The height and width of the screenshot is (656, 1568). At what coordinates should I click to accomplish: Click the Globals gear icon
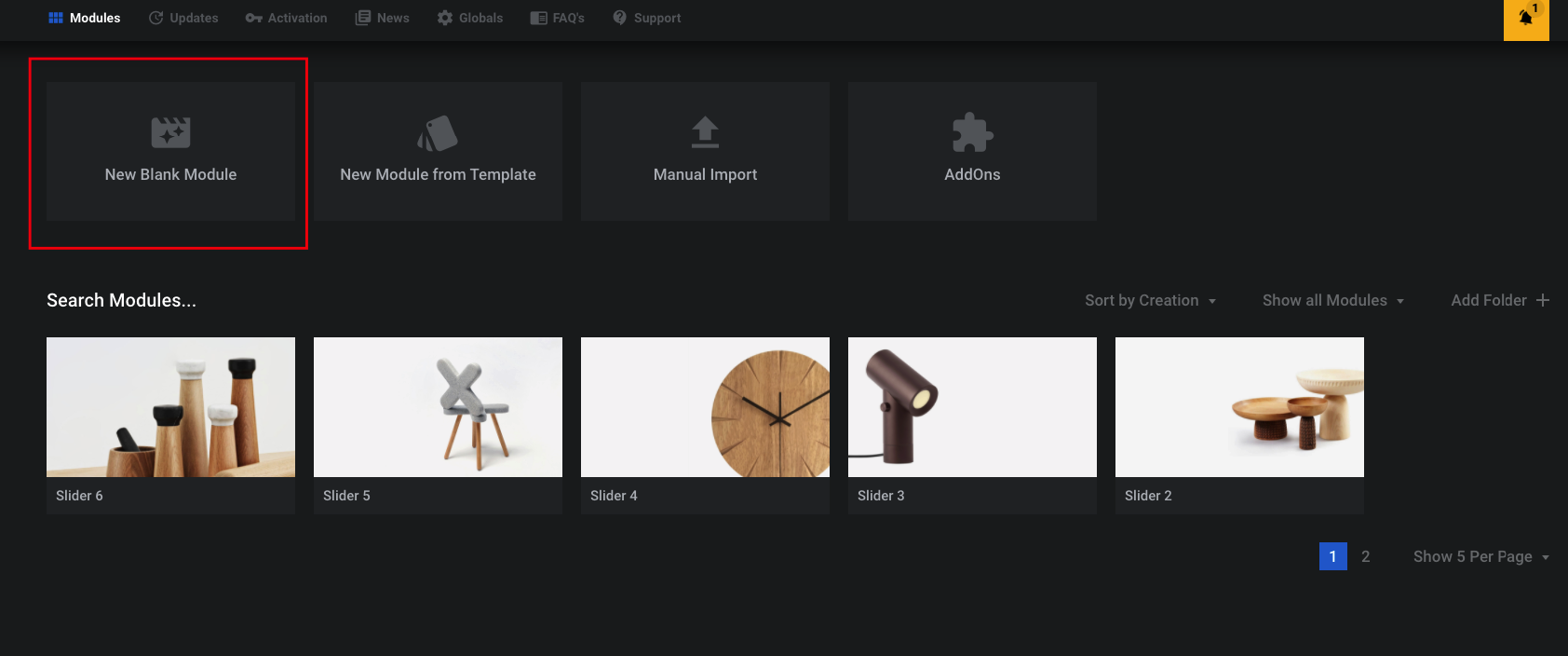[x=445, y=18]
